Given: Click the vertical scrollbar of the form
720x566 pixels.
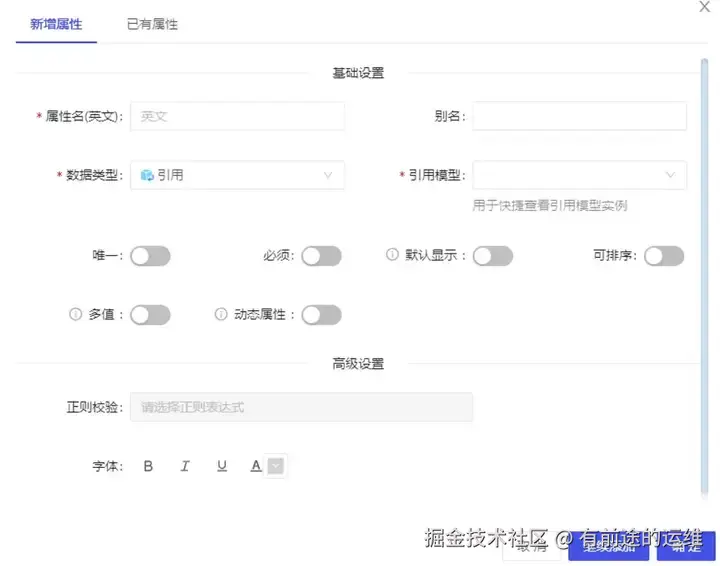Looking at the screenshot, I should click(704, 275).
